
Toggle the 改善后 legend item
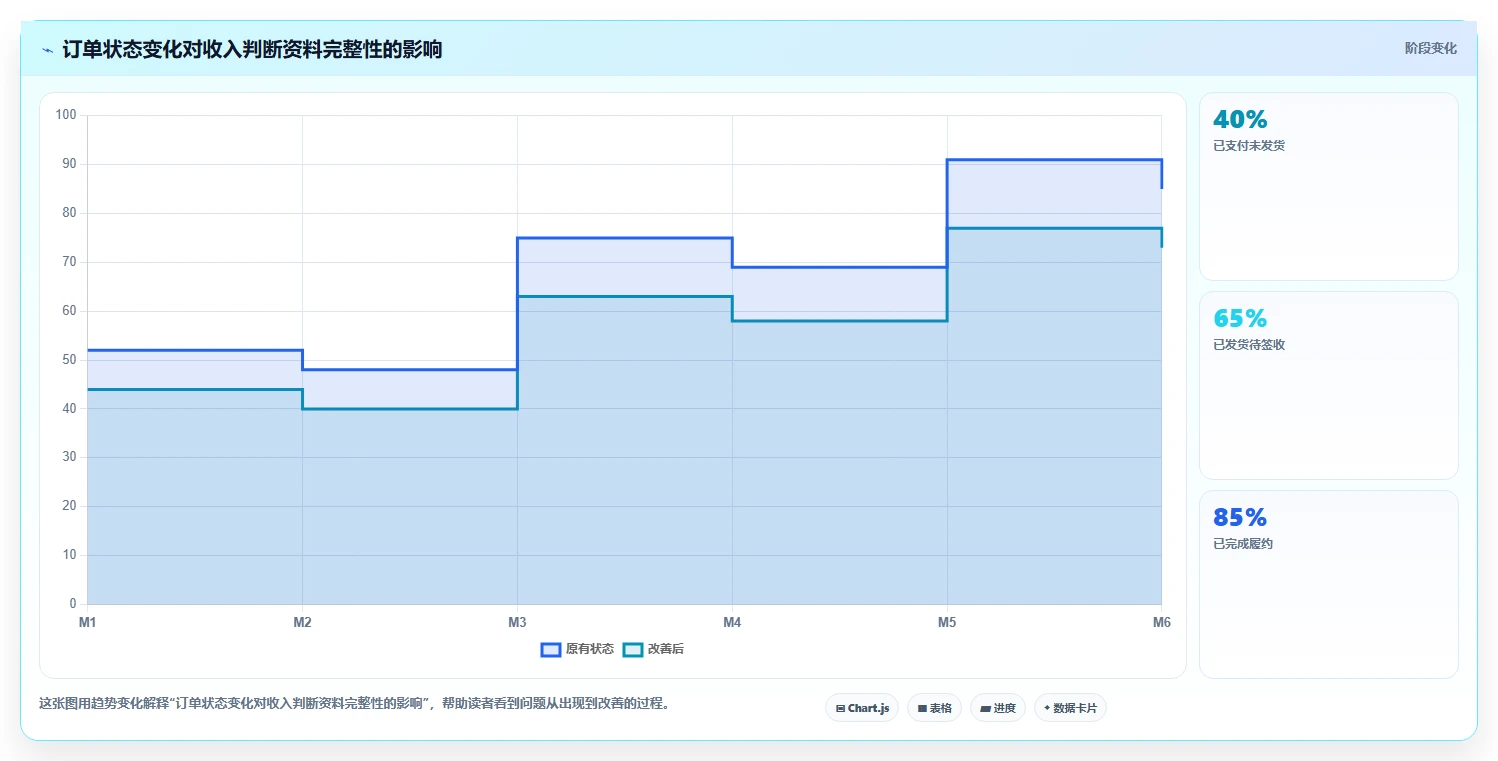point(653,649)
